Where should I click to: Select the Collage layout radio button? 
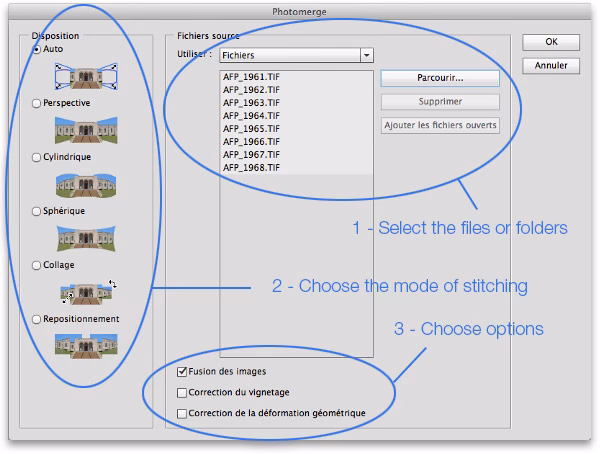point(36,265)
